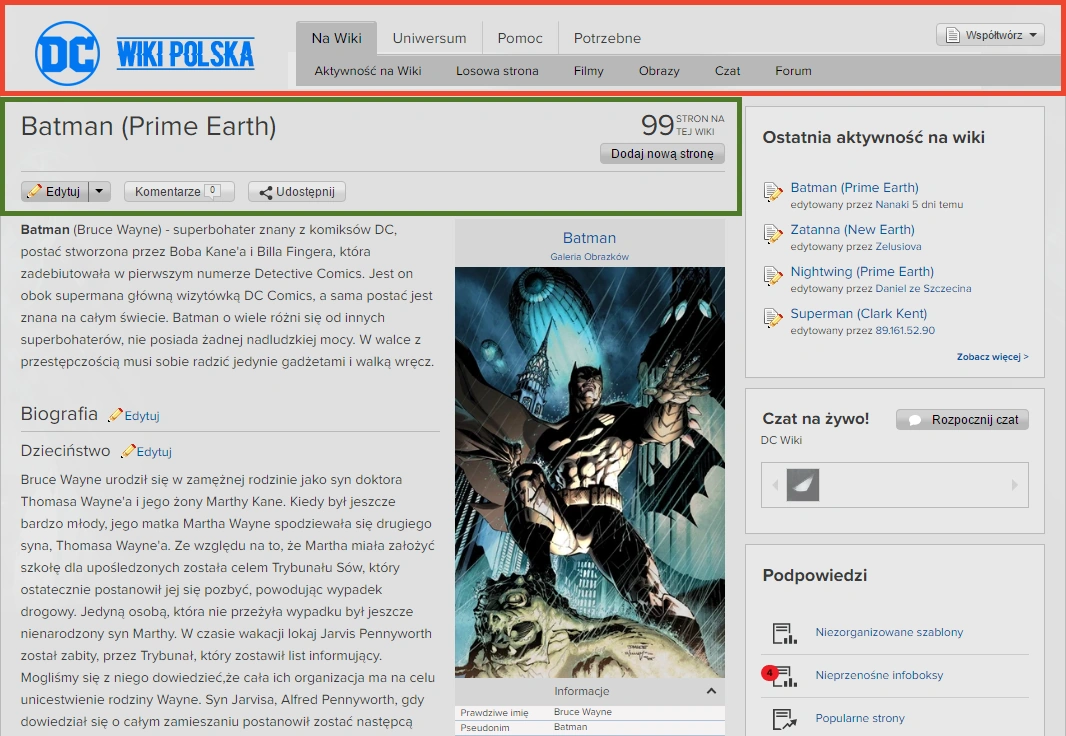The image size is (1066, 736).
Task: Click the share icon on Udostępnij
Action: 265,192
